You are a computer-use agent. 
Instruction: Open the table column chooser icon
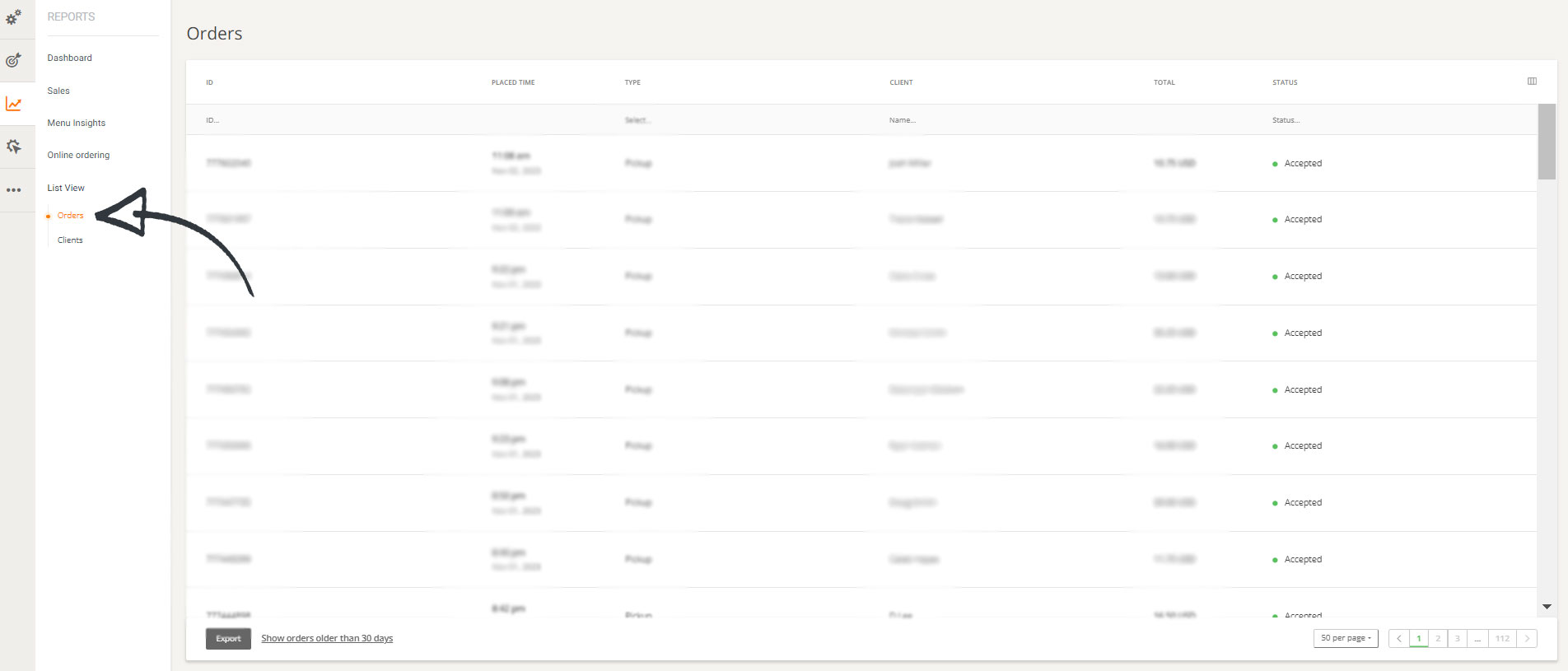coord(1532,82)
